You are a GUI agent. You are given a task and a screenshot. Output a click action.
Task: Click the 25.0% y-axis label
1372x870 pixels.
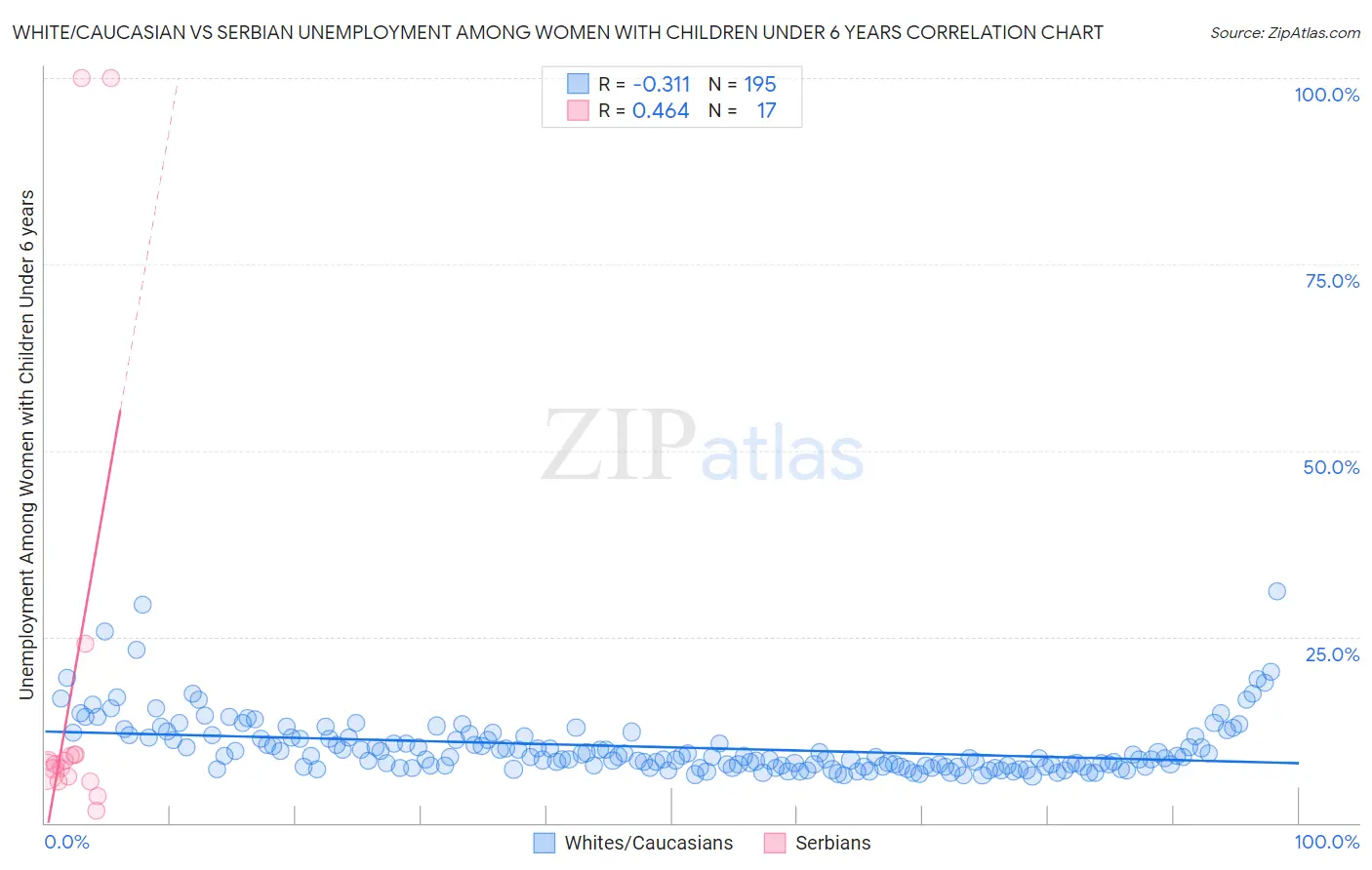point(1332,654)
